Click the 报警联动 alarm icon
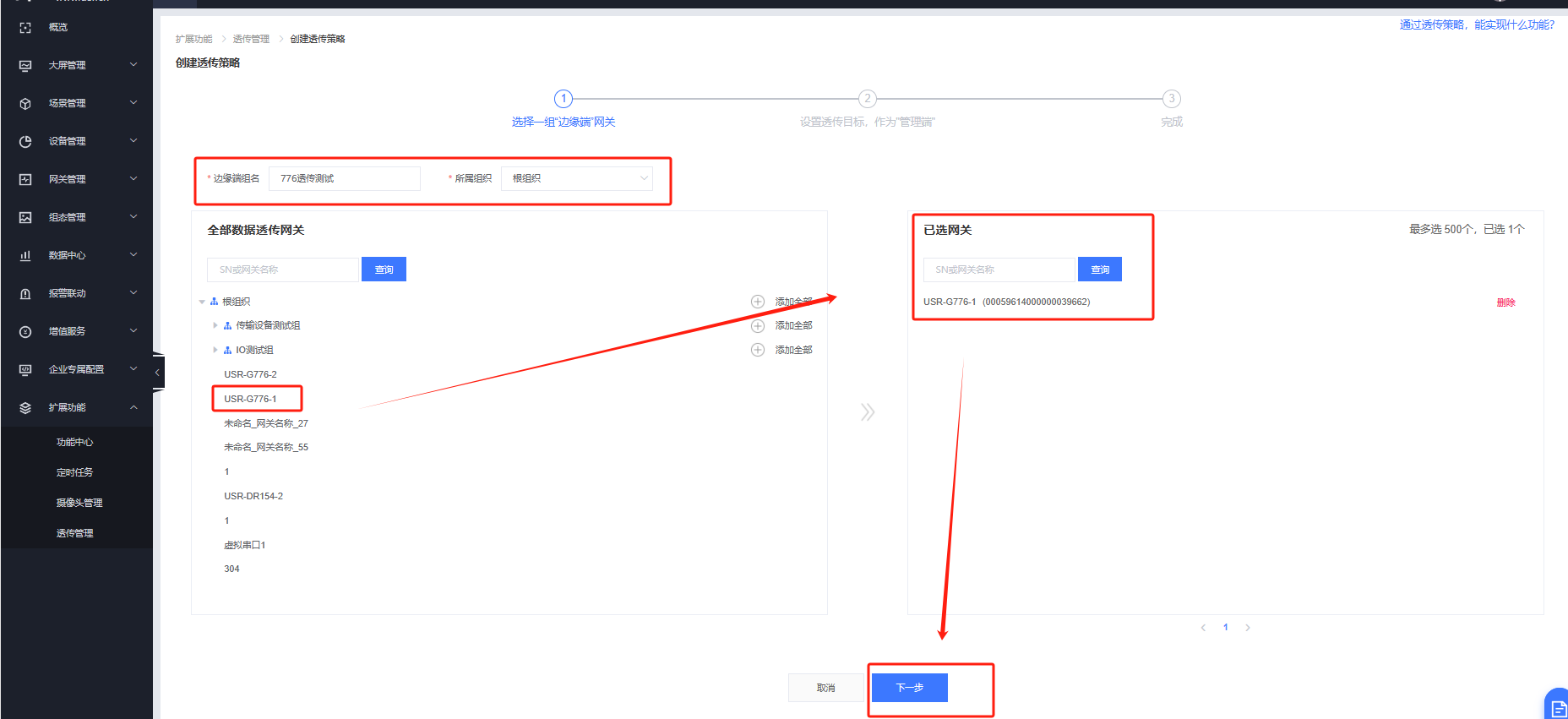This screenshot has height=719, width=1568. (25, 294)
